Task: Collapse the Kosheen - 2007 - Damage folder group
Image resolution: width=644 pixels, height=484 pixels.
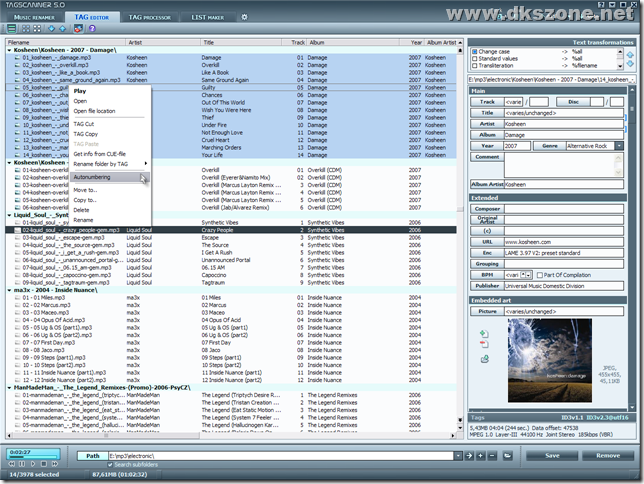Action: click(9, 50)
